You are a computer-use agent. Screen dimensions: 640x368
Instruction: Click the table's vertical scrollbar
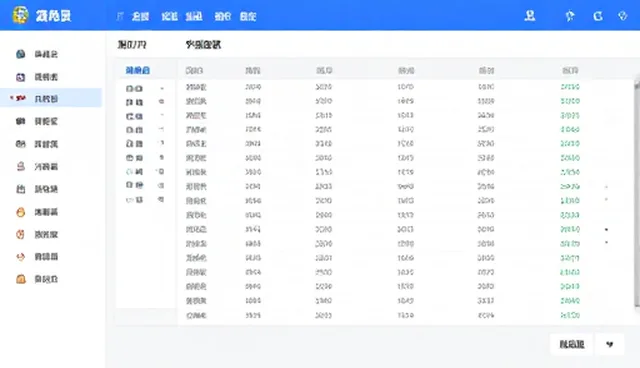[637, 194]
